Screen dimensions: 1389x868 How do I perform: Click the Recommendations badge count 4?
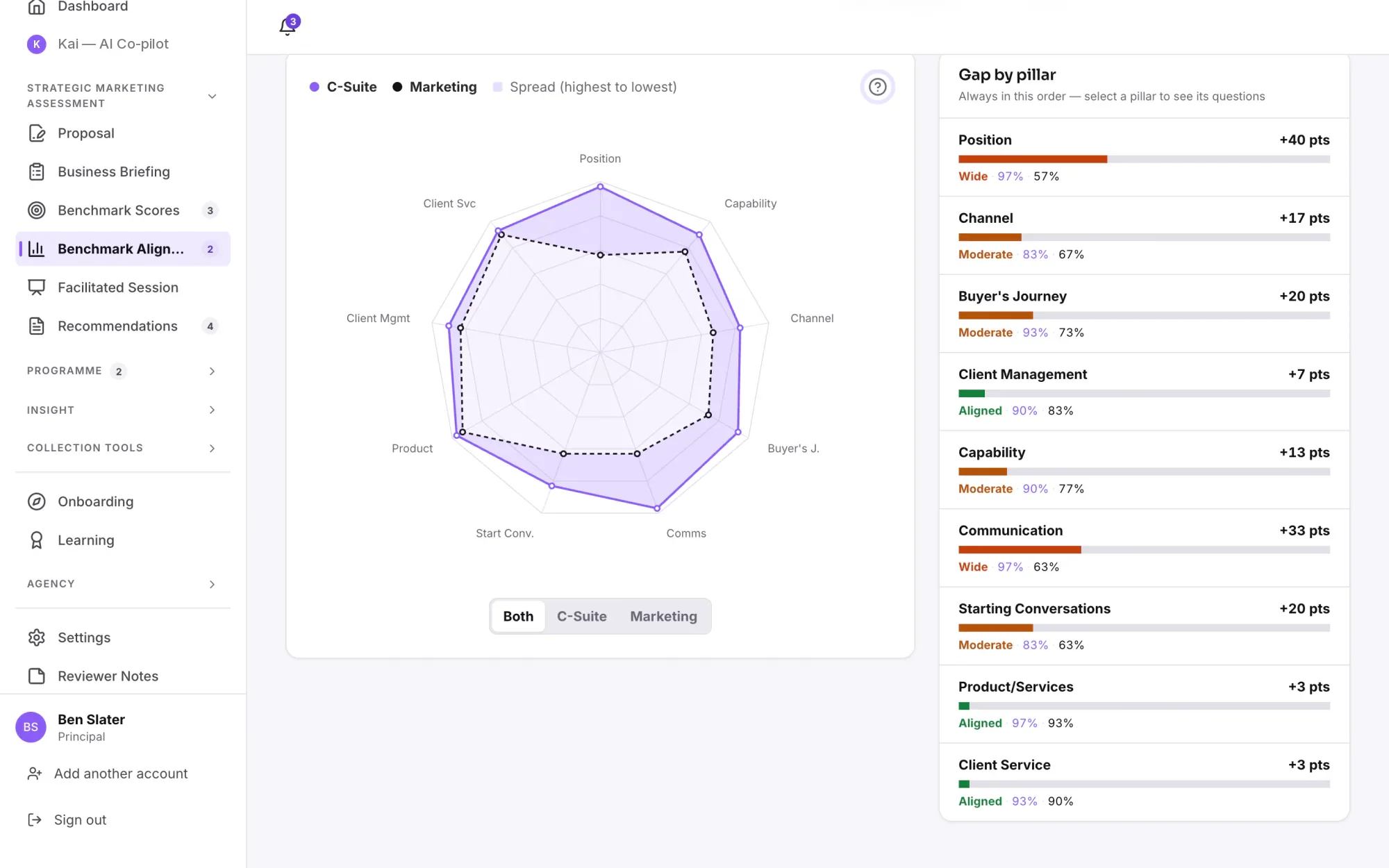210,326
